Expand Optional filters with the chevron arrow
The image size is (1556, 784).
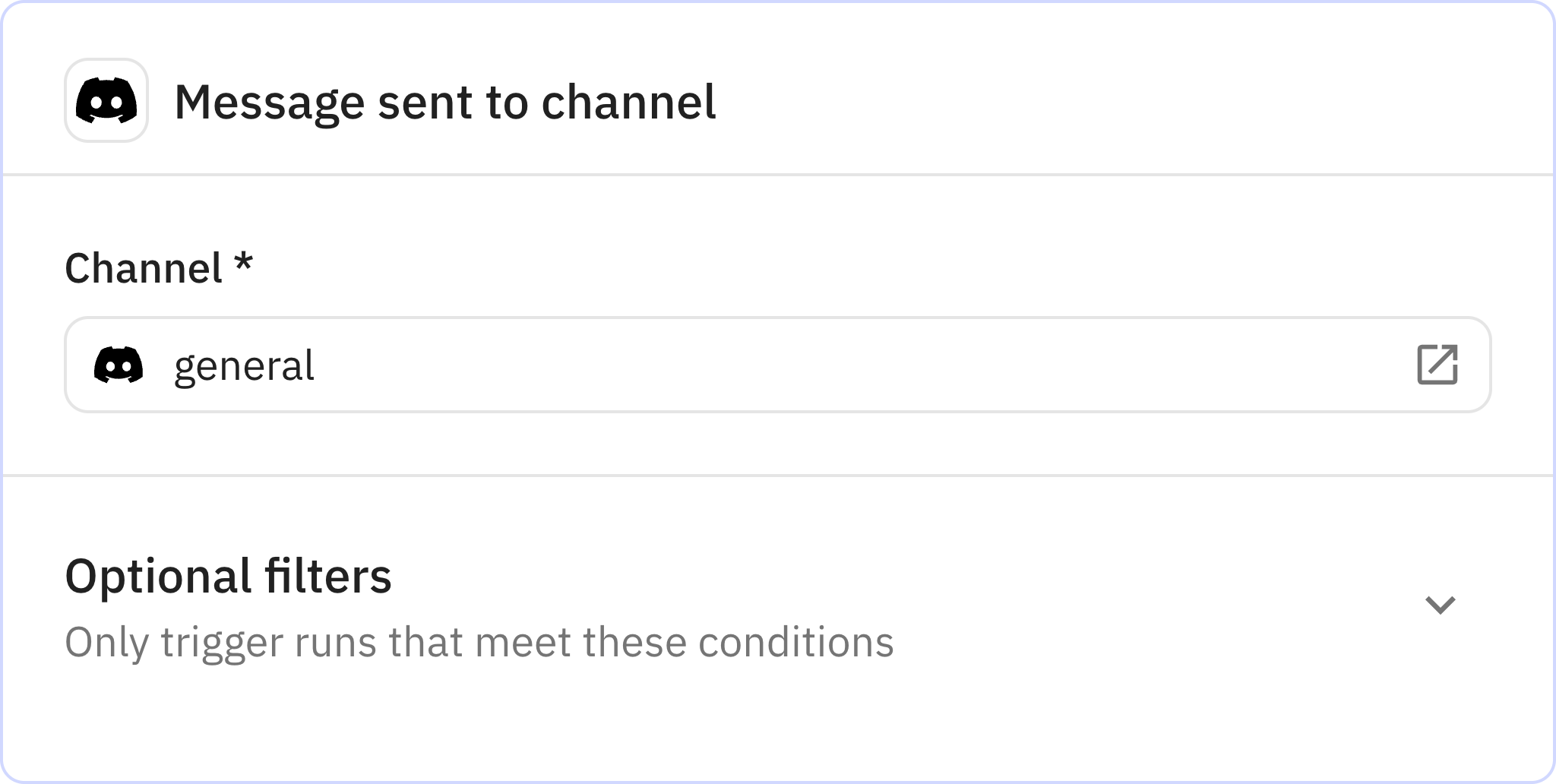click(1439, 605)
